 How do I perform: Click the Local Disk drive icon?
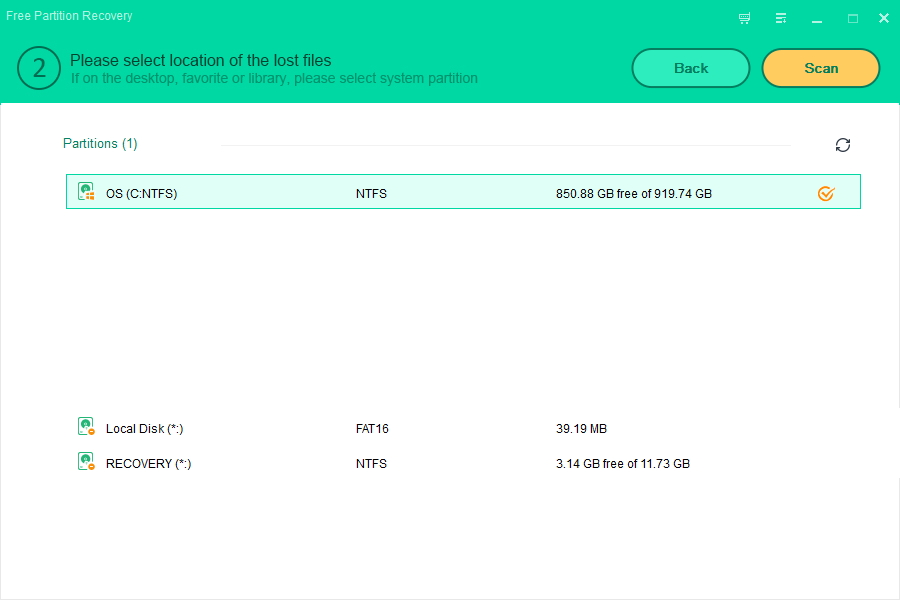[87, 427]
